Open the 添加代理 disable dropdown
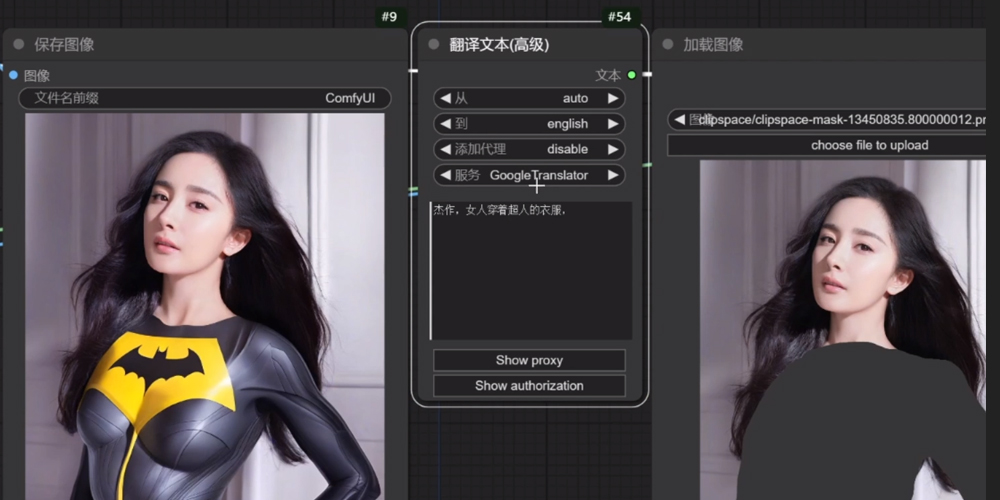The width and height of the screenshot is (1000, 500). pos(529,149)
